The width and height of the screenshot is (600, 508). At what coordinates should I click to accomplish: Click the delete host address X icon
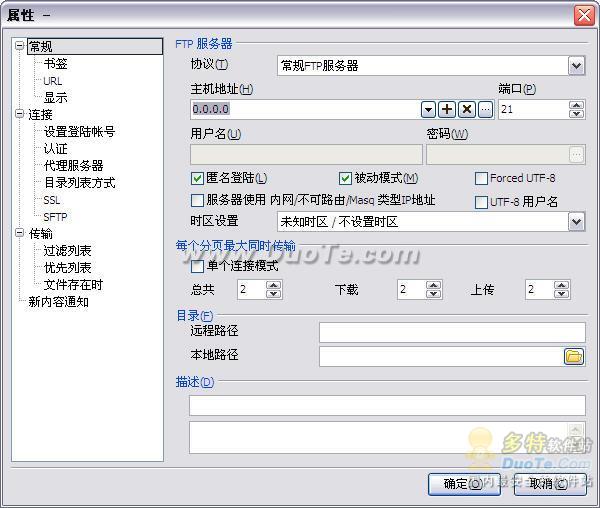point(467,110)
